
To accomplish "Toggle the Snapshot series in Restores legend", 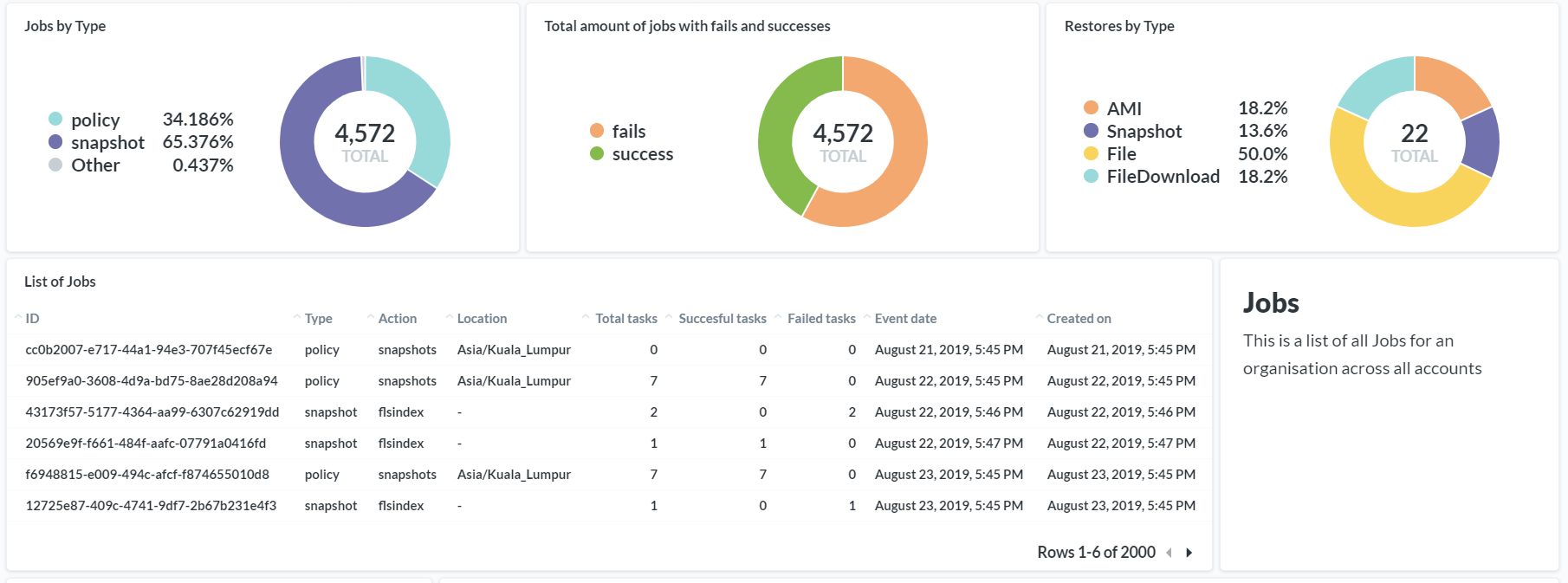I will pyautogui.click(x=1144, y=131).
